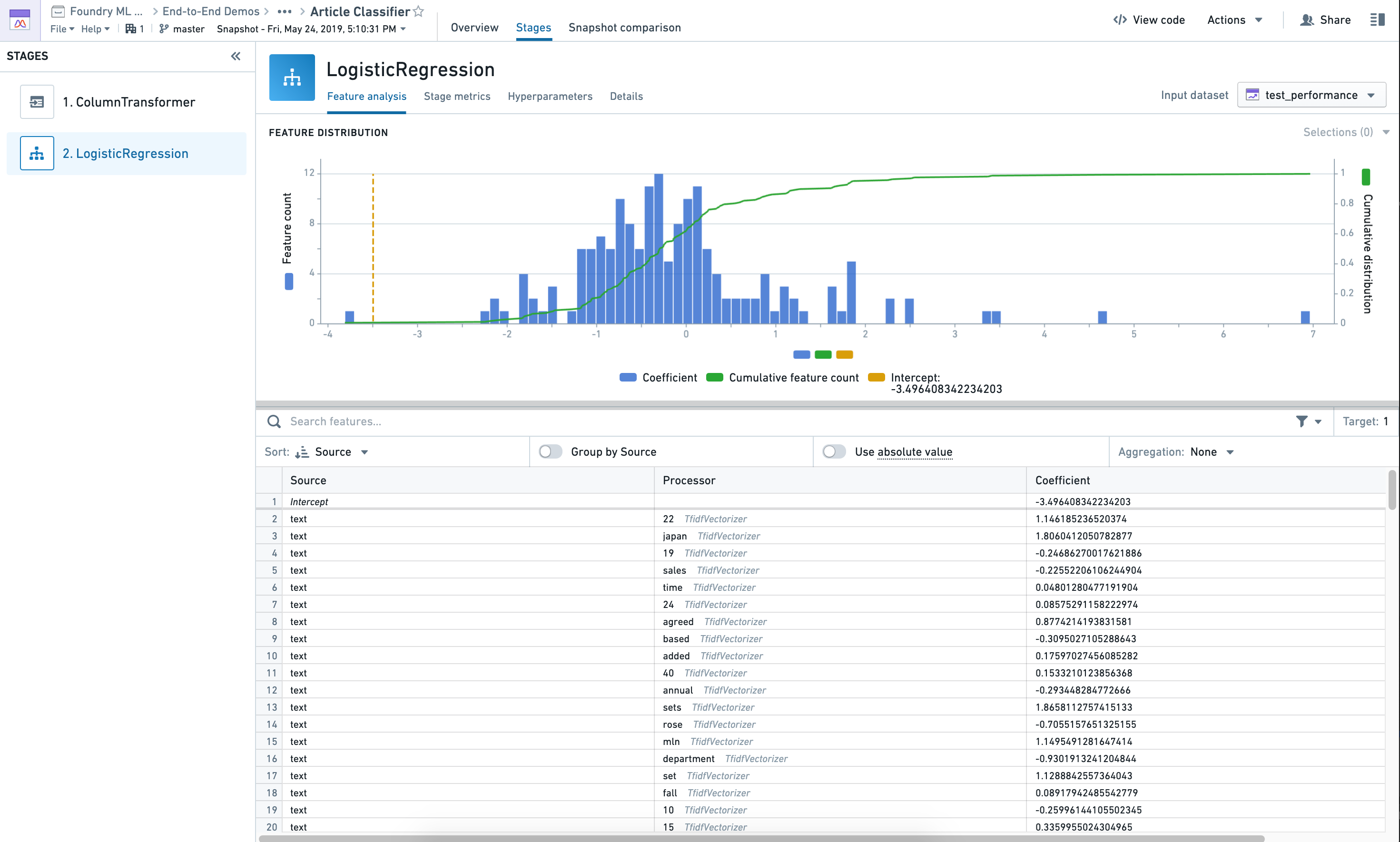Screen dimensions: 1400x842
Task: Click the Share people icon
Action: (1307, 20)
